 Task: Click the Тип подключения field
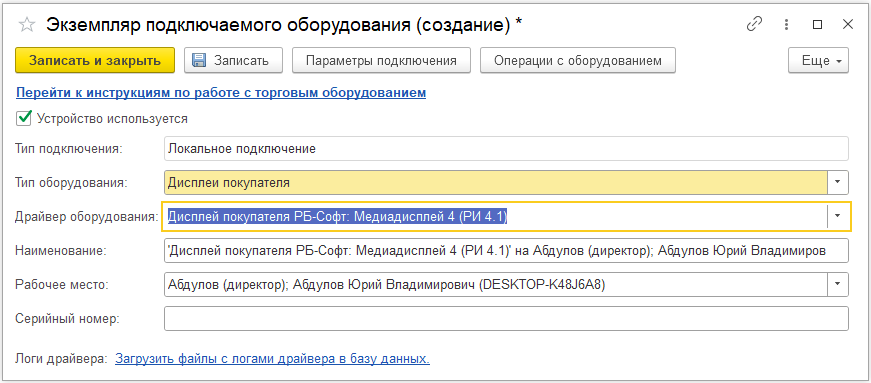pyautogui.click(x=506, y=149)
